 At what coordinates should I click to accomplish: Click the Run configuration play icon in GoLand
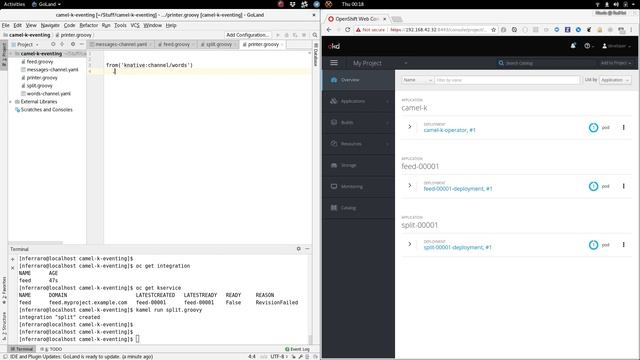[278, 35]
